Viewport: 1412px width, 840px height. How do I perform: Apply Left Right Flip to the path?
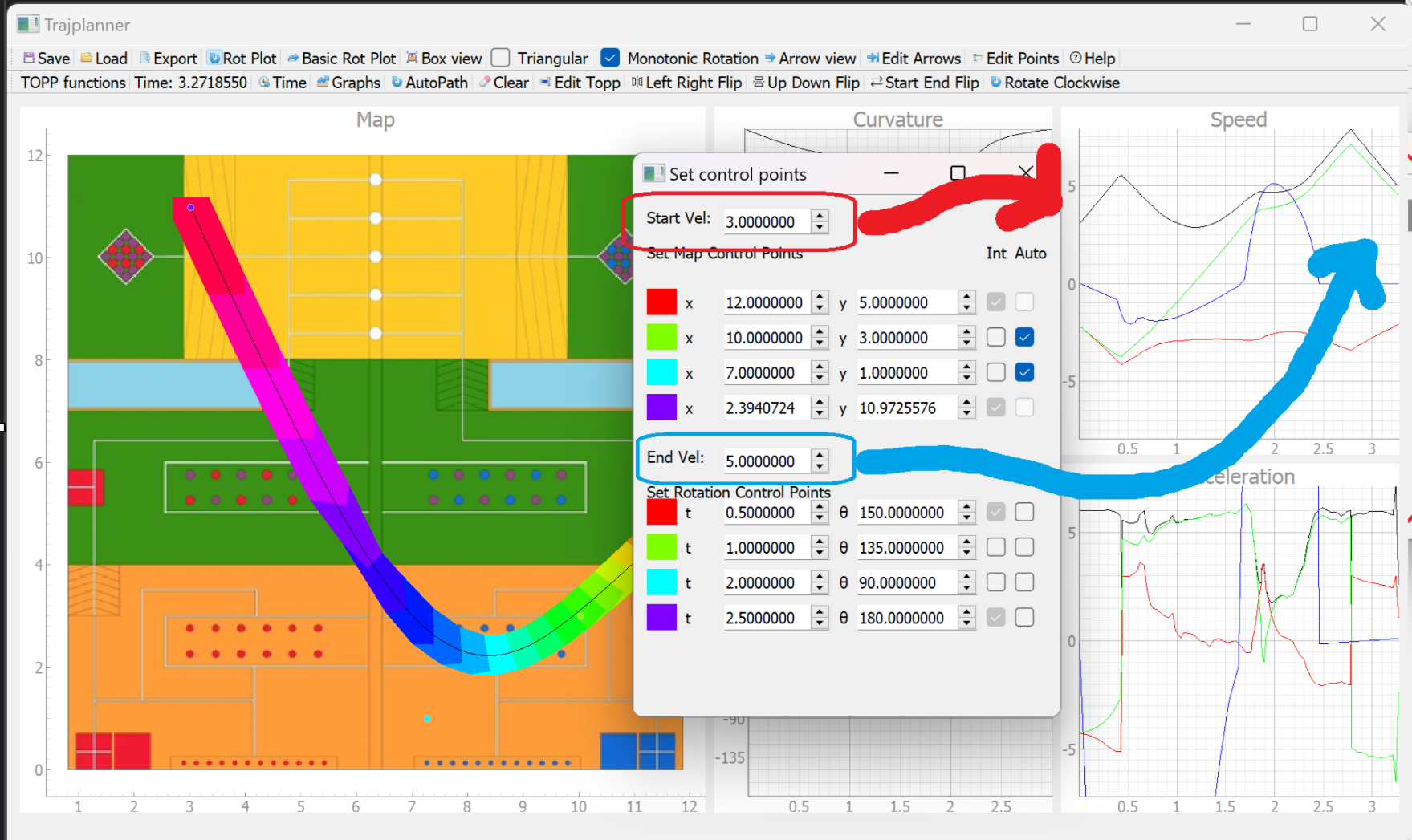tap(688, 83)
